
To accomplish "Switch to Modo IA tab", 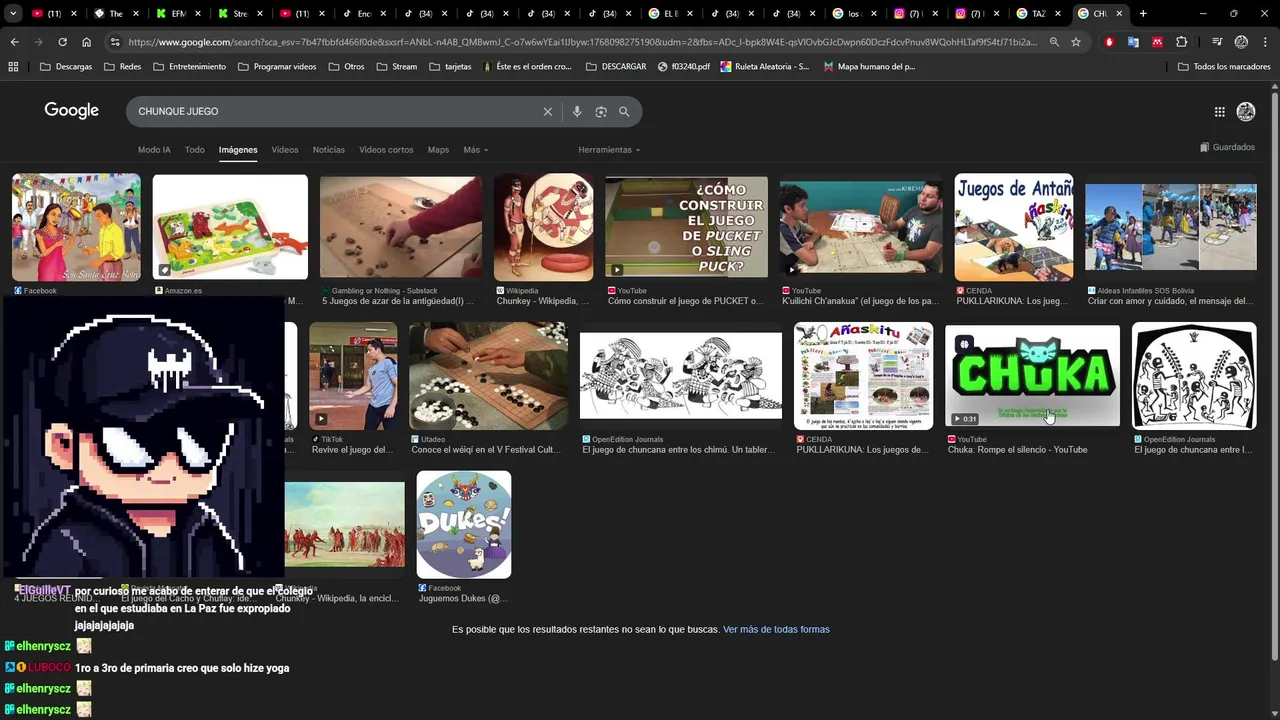I will pos(154,150).
